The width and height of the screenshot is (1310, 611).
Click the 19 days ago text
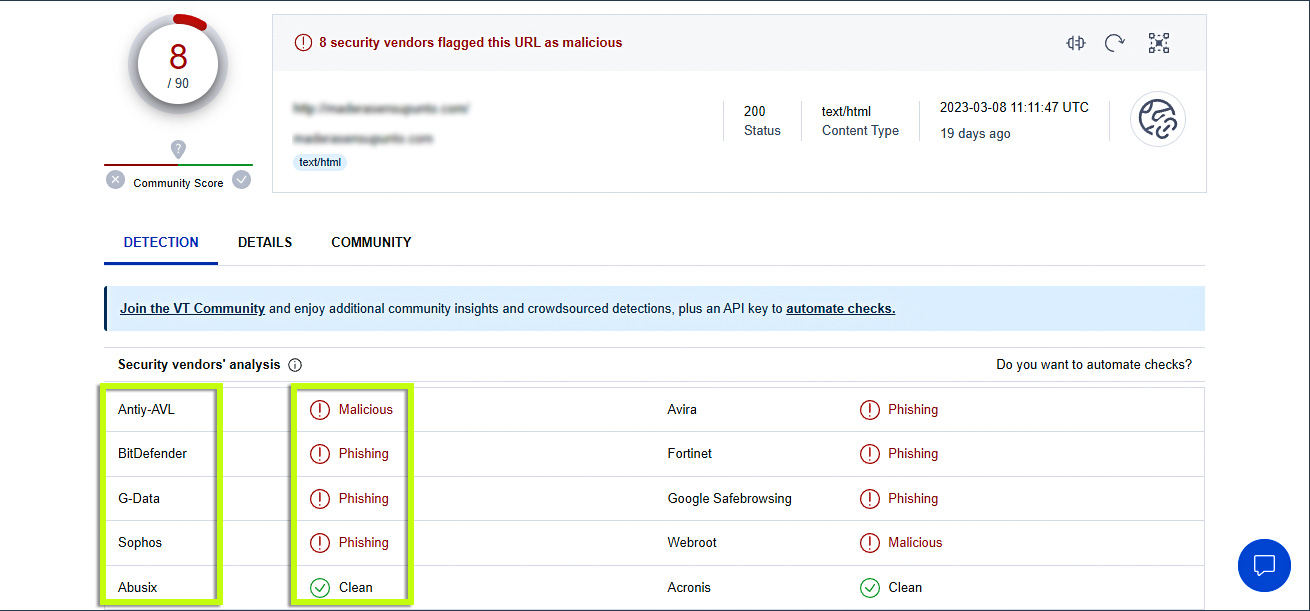click(975, 133)
